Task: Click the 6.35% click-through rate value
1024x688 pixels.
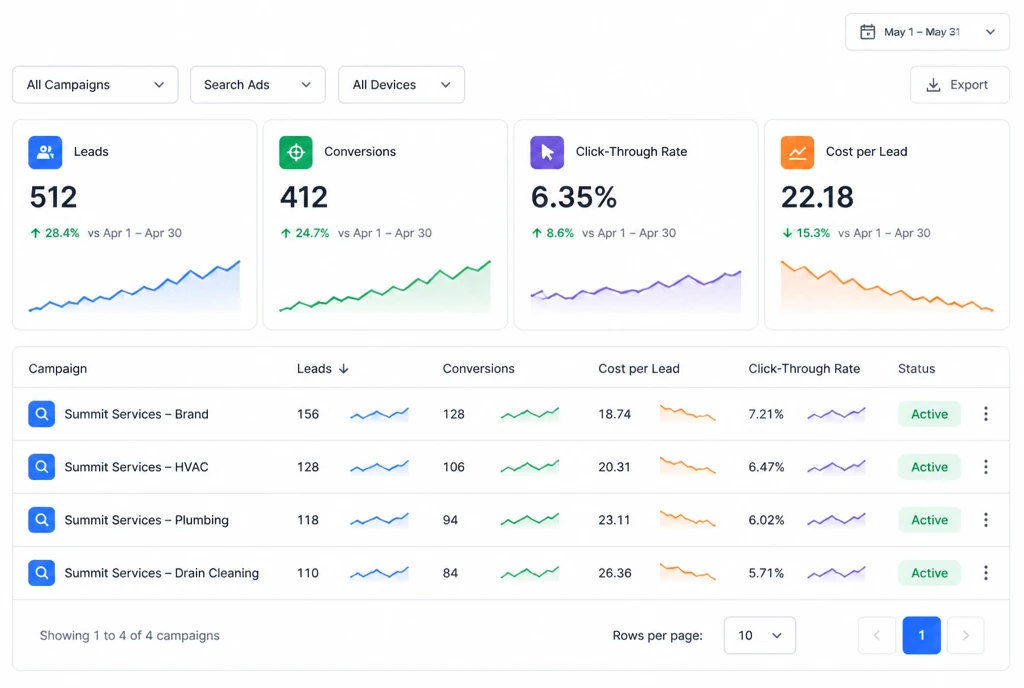Action: tap(573, 197)
